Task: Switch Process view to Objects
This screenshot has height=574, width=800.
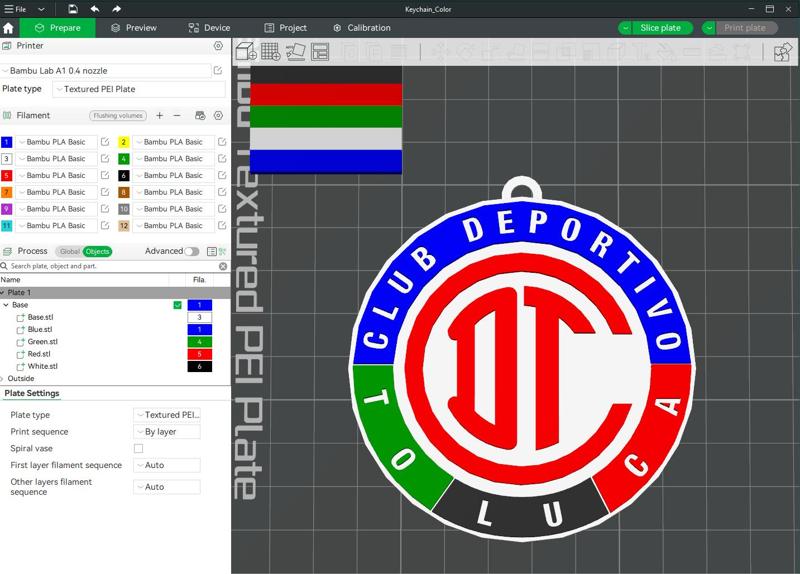Action: click(x=97, y=252)
